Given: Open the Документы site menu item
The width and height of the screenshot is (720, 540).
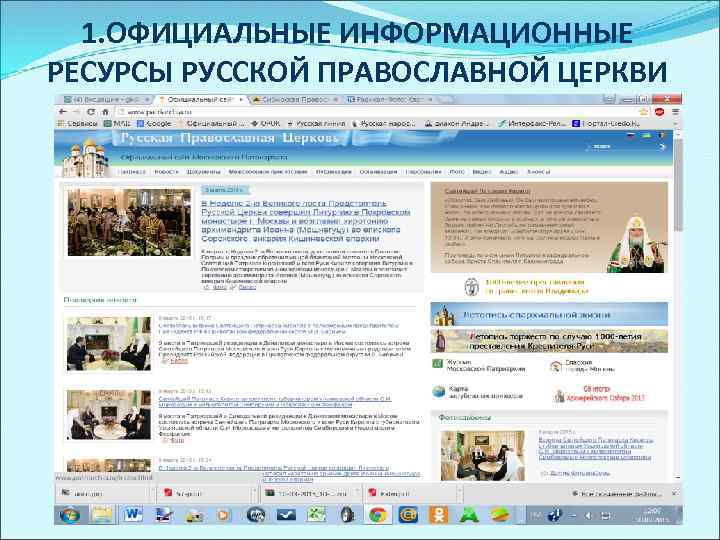Looking at the screenshot, I should pos(203,172).
